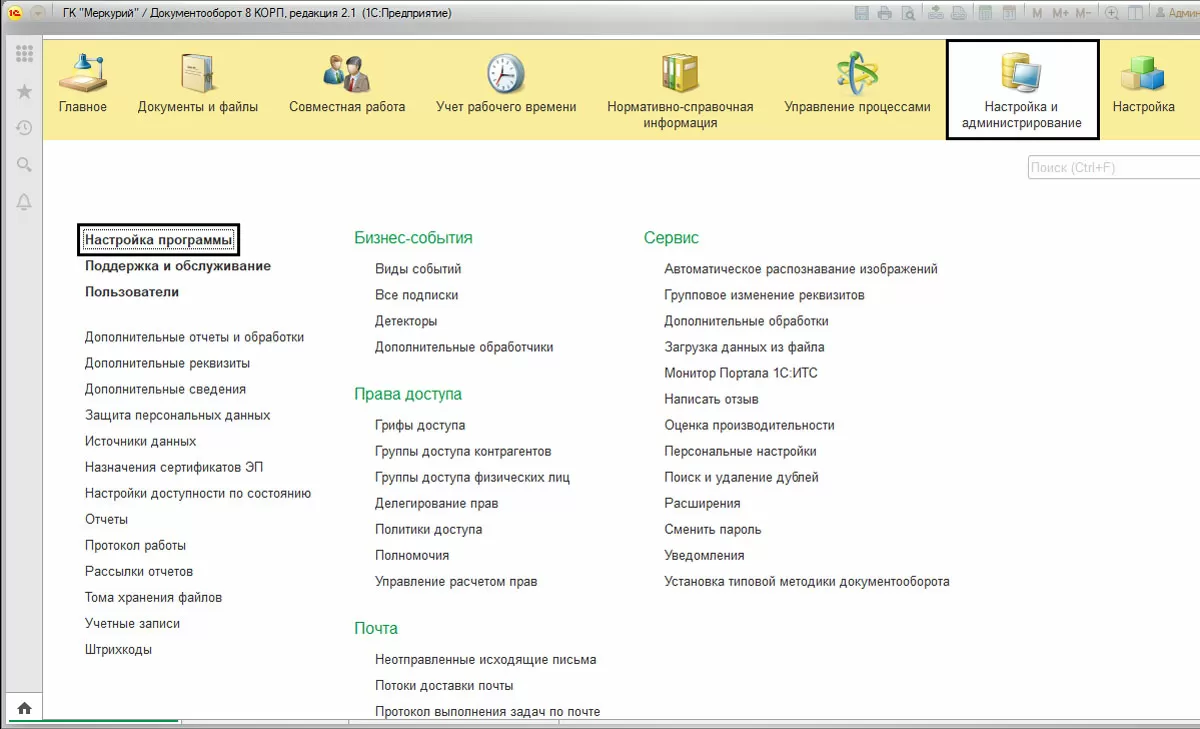Open Нормативно-справочная информация section
Image resolution: width=1200 pixels, height=729 pixels.
click(x=680, y=90)
